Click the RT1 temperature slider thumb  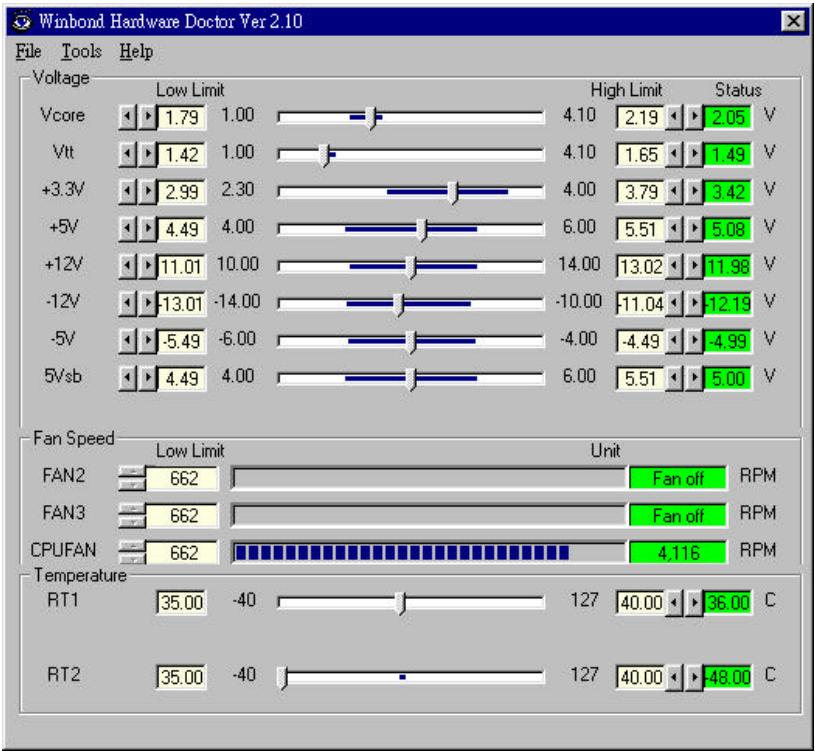[400, 603]
